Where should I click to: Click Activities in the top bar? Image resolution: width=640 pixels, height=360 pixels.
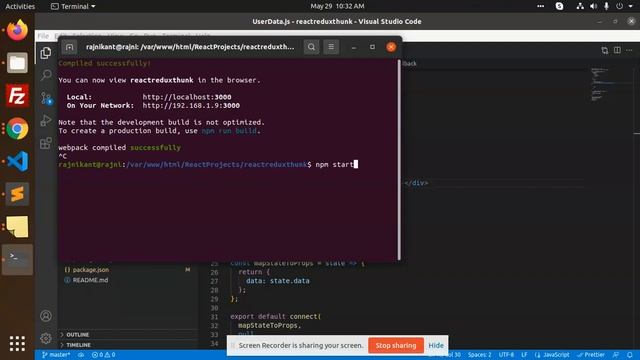20,6
